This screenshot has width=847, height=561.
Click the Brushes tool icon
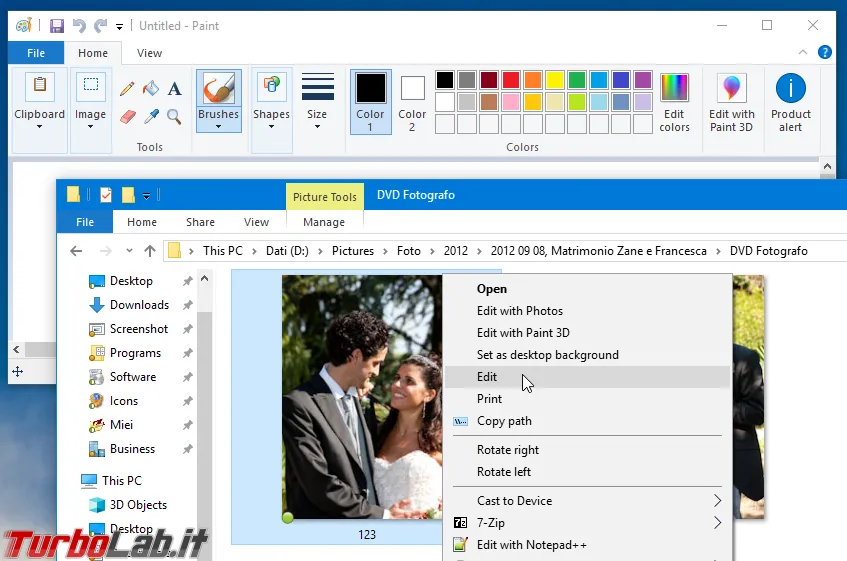(218, 89)
